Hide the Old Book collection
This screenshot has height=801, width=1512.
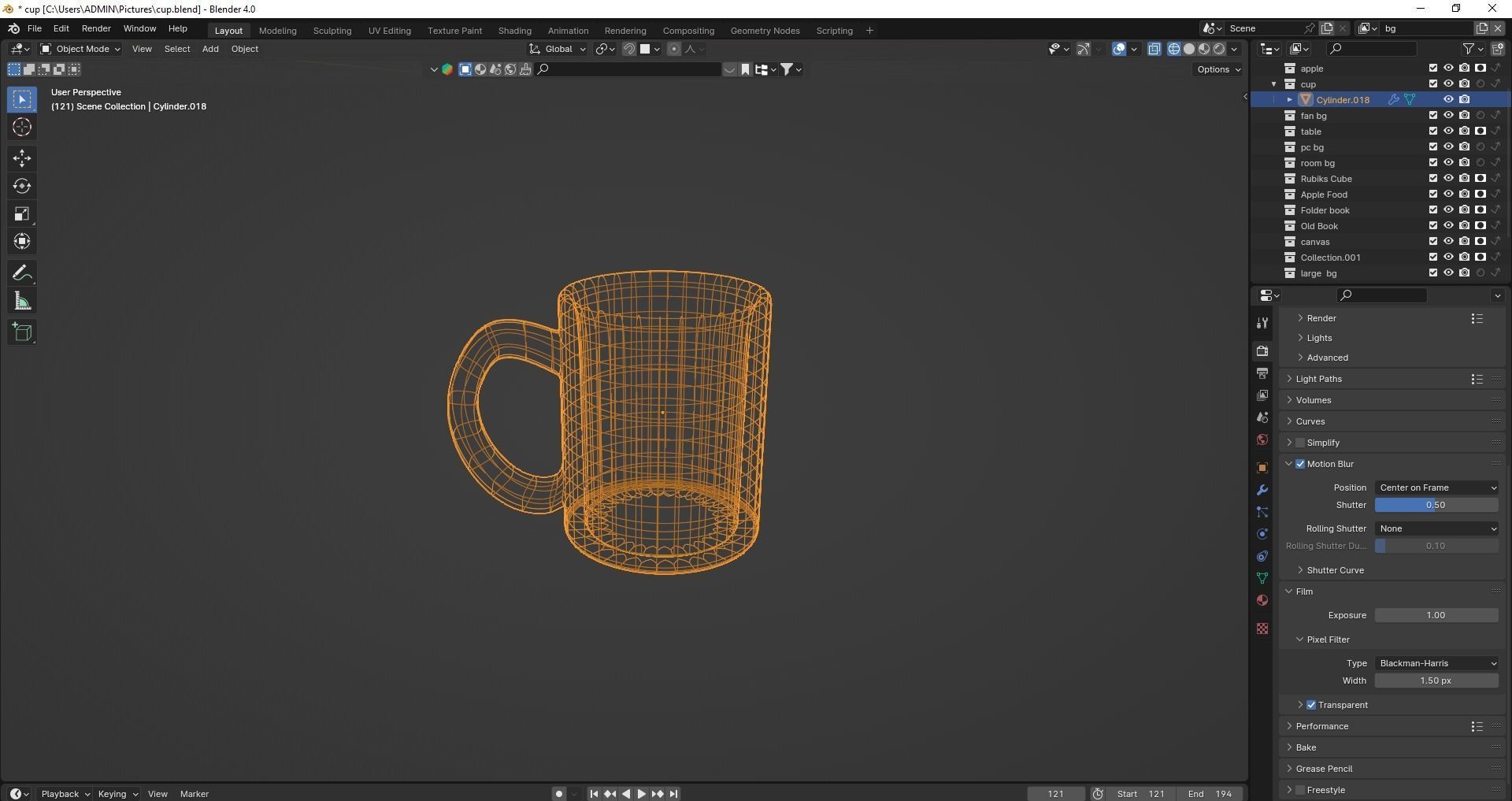(x=1448, y=226)
